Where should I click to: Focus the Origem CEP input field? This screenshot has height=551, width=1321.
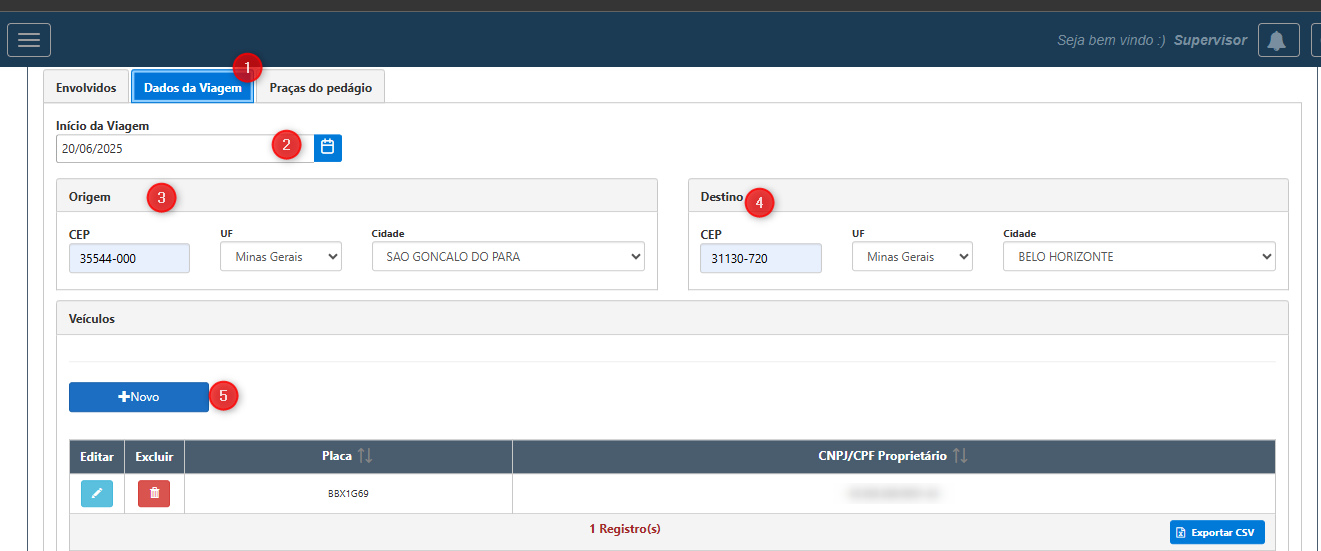click(x=129, y=258)
